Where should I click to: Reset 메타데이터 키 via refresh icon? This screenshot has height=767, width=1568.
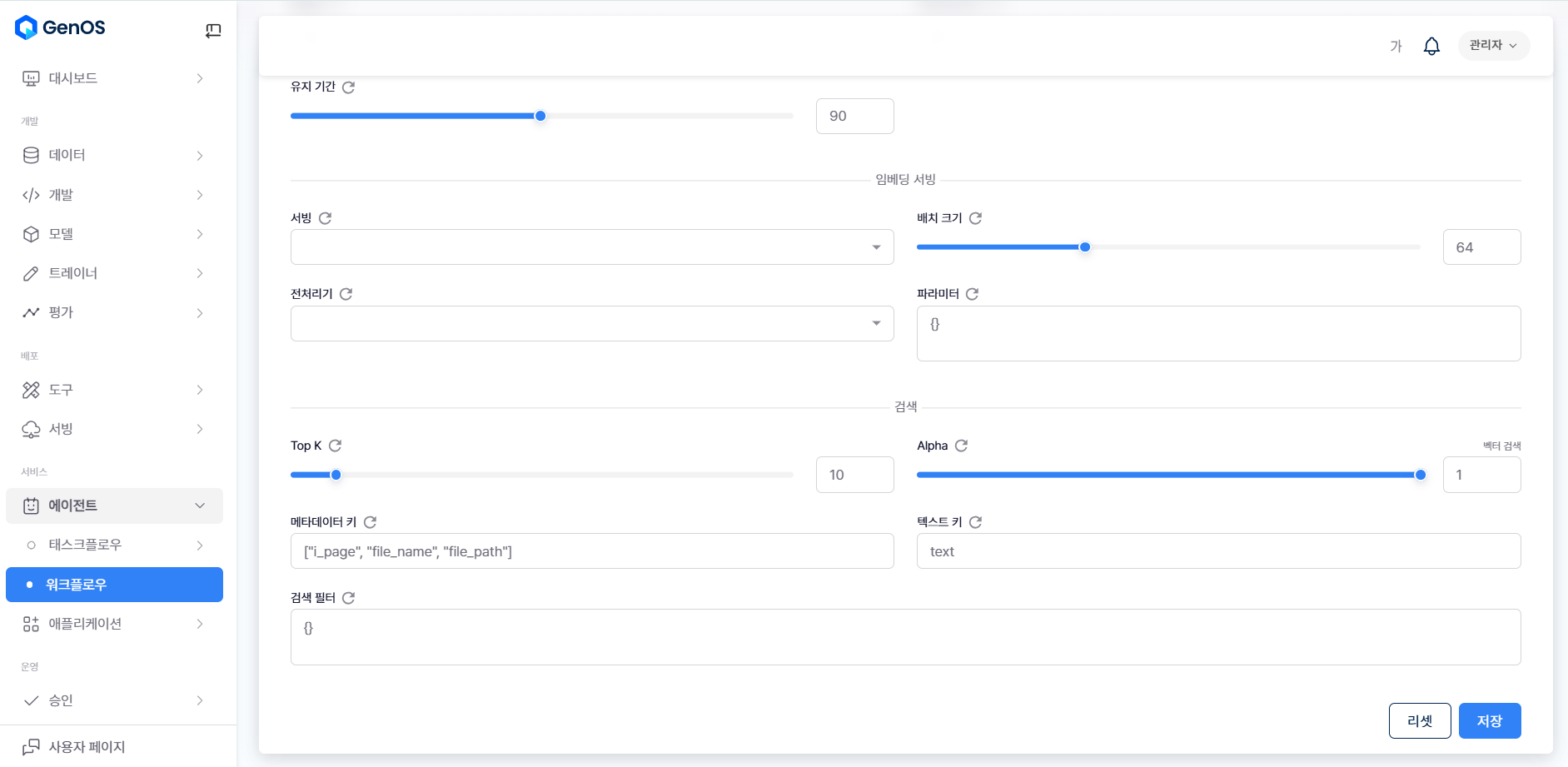pyautogui.click(x=371, y=522)
